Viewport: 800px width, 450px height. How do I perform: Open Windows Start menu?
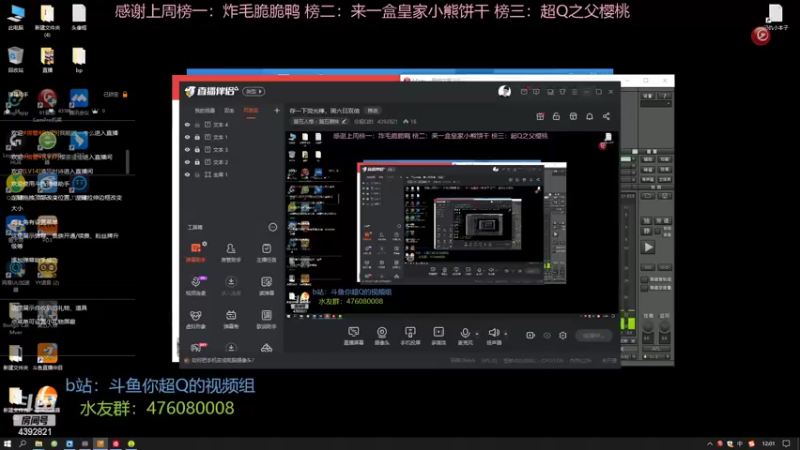pyautogui.click(x=7, y=444)
